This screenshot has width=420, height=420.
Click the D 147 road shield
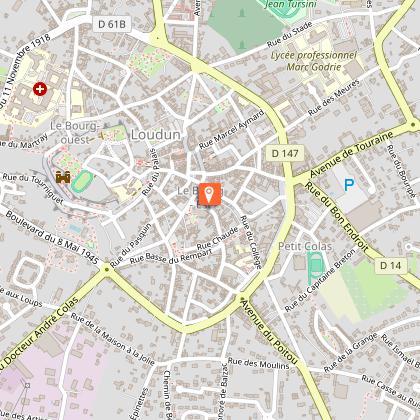(285, 153)
